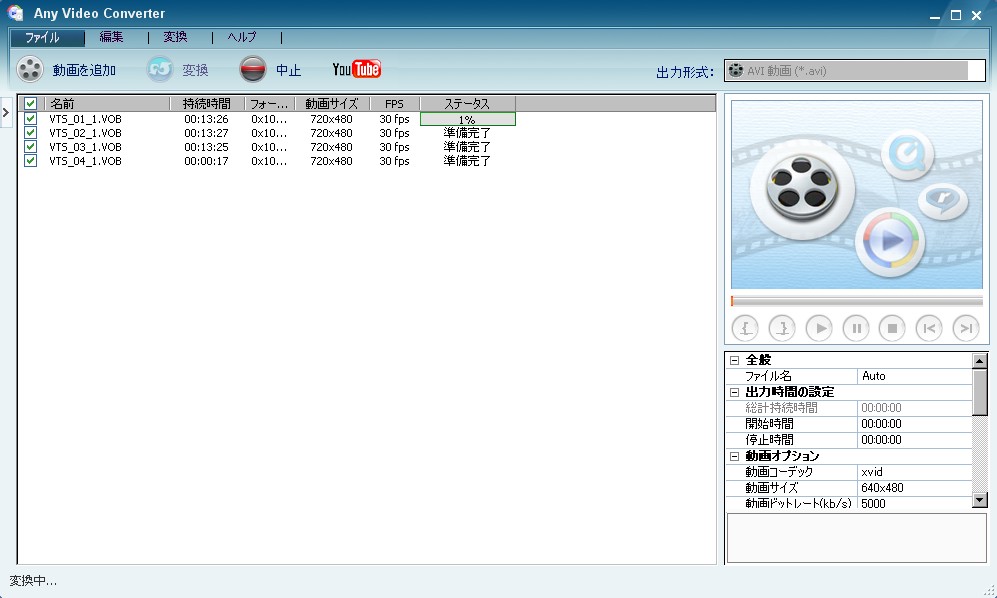Uncheck the VTS_01_1.VOB checkbox
997x598 pixels.
(x=31, y=119)
